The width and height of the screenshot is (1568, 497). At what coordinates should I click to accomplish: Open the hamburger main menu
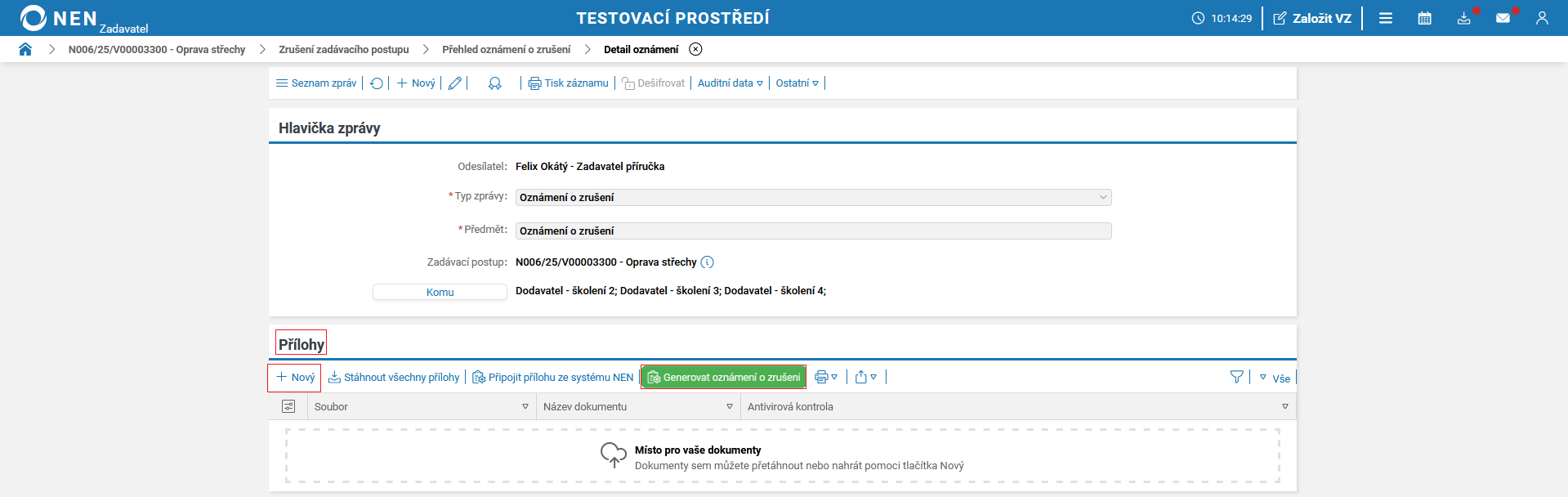pyautogui.click(x=1386, y=18)
